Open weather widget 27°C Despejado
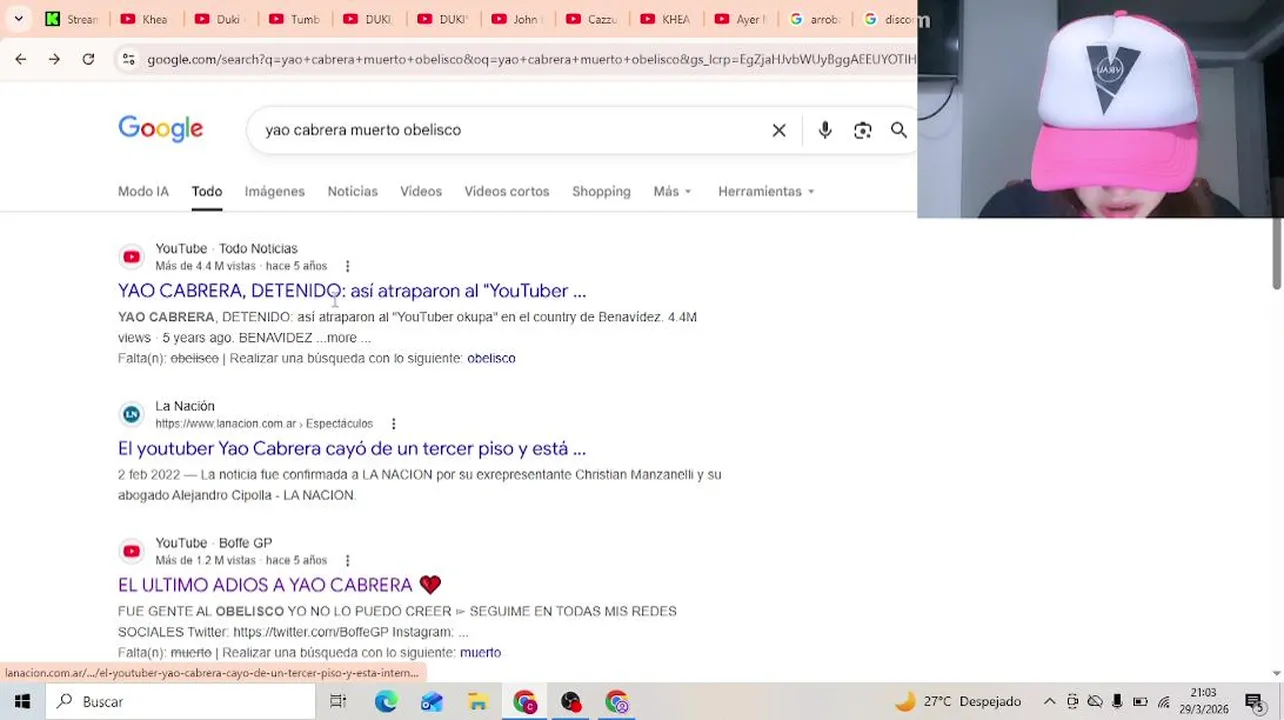 coord(958,701)
